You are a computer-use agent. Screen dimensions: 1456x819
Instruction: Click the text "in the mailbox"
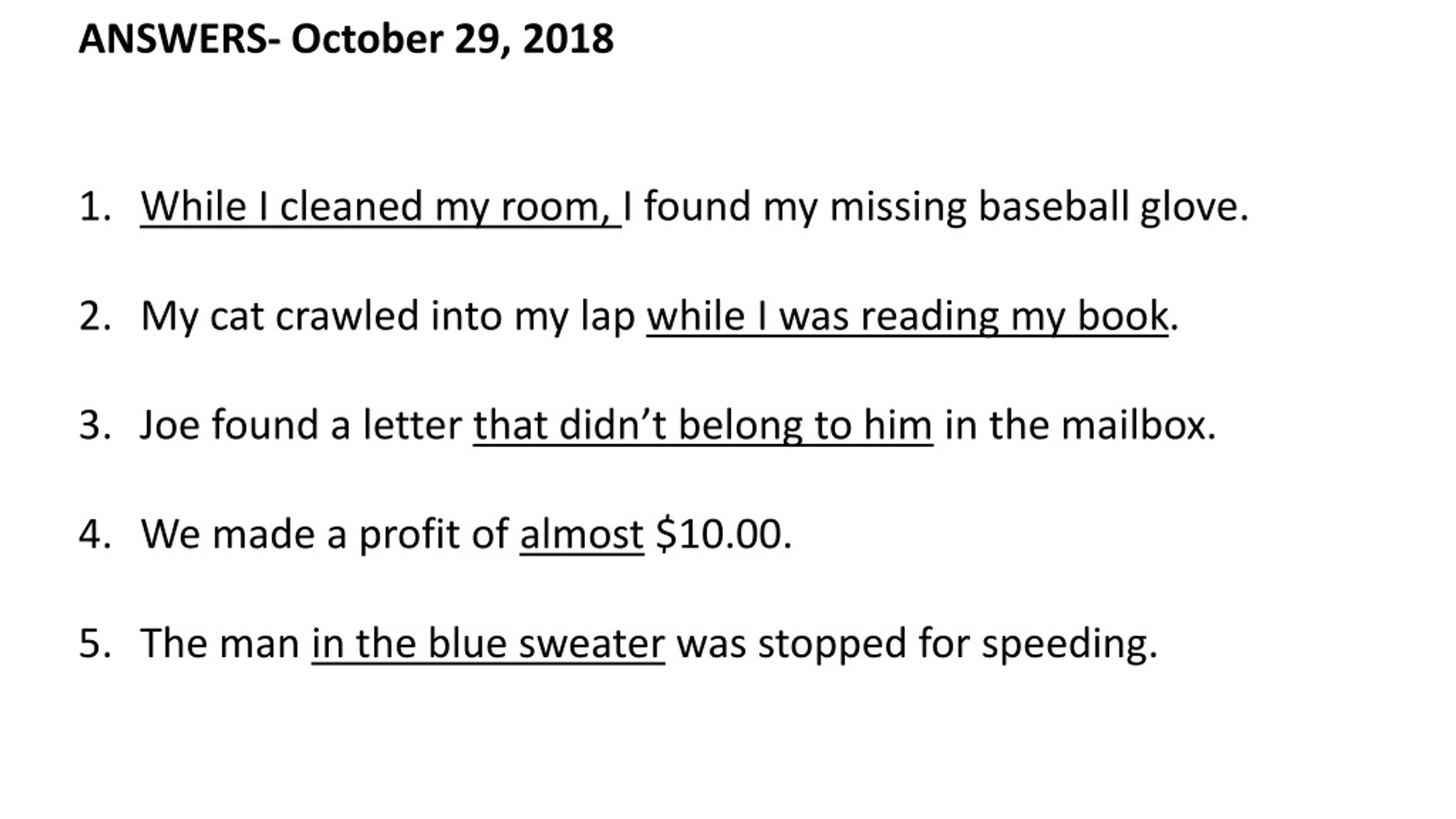1074,425
